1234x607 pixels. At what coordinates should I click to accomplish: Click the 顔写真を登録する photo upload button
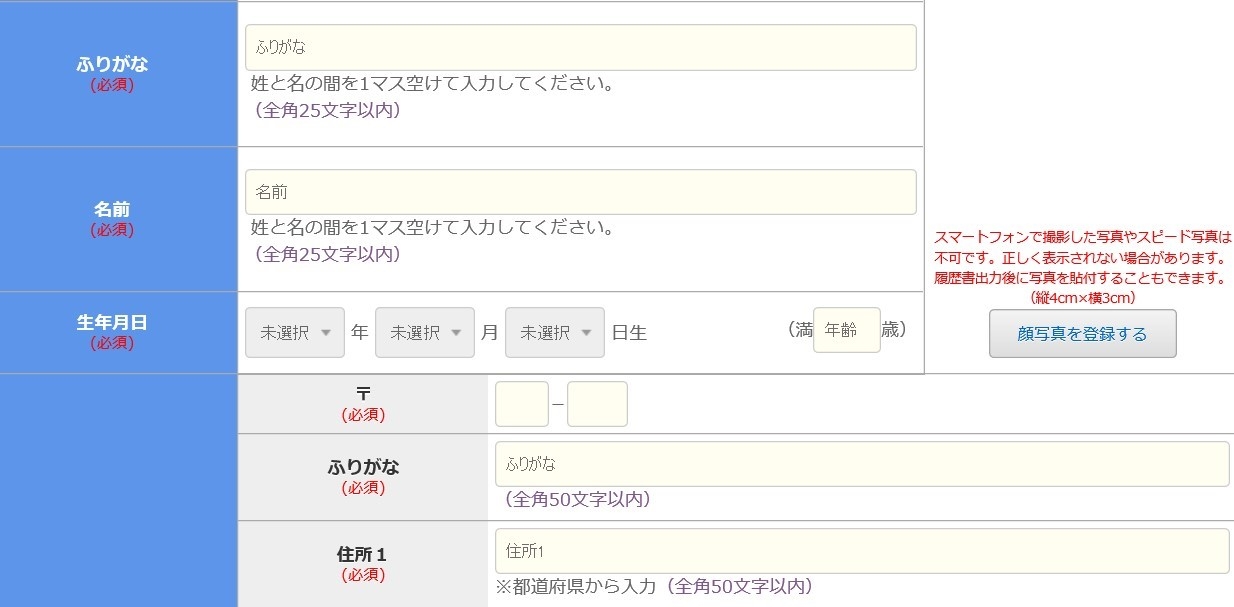tap(1082, 333)
